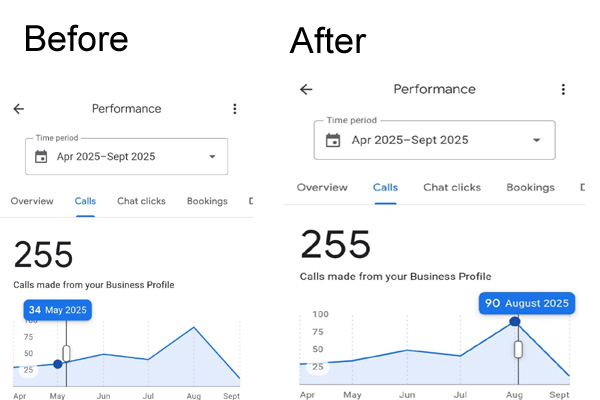Viewport: 600px width, 400px height.
Task: Select Chat clicks tab in Before panel
Action: click(x=141, y=201)
